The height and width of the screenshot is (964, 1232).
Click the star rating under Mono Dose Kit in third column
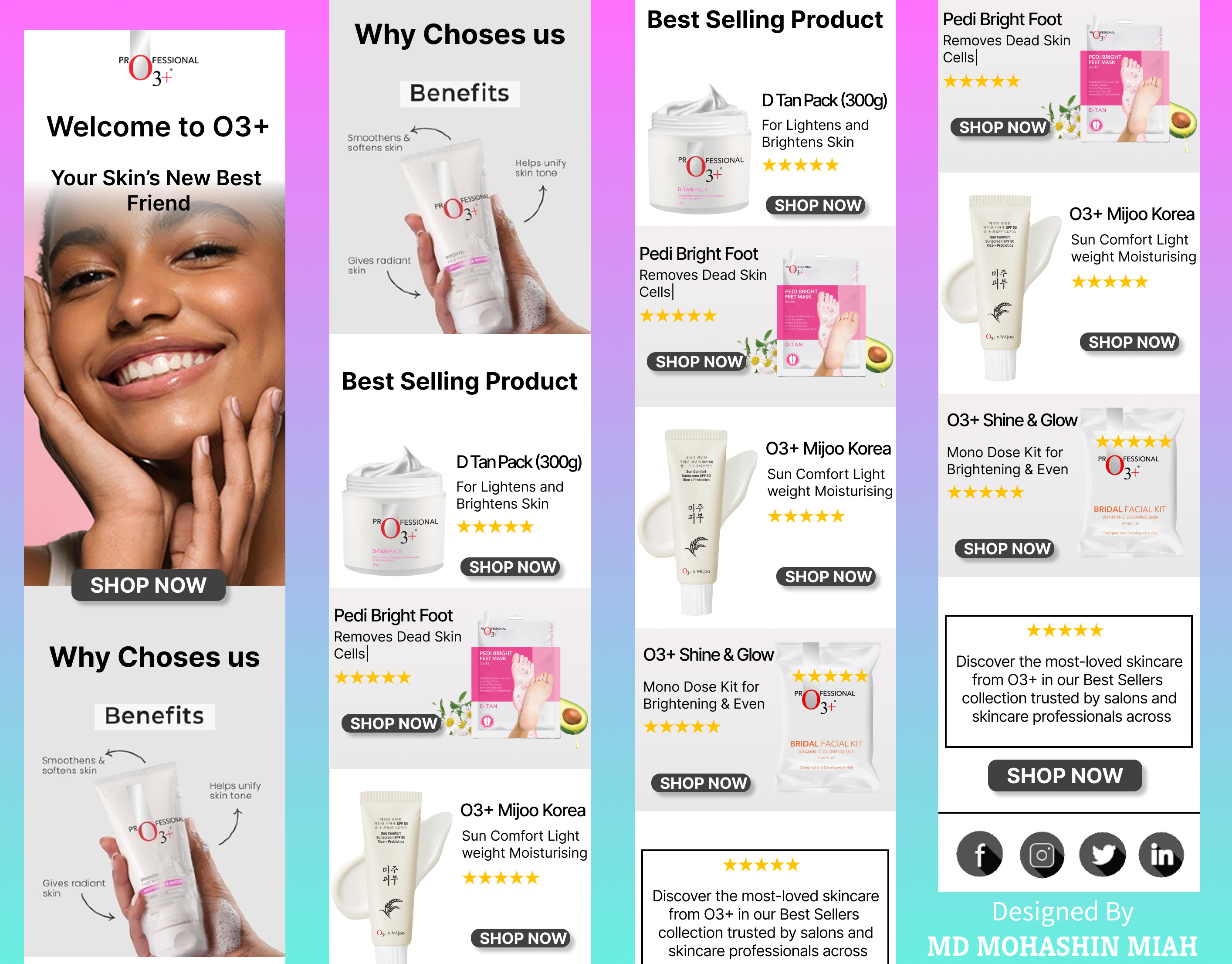point(682,727)
